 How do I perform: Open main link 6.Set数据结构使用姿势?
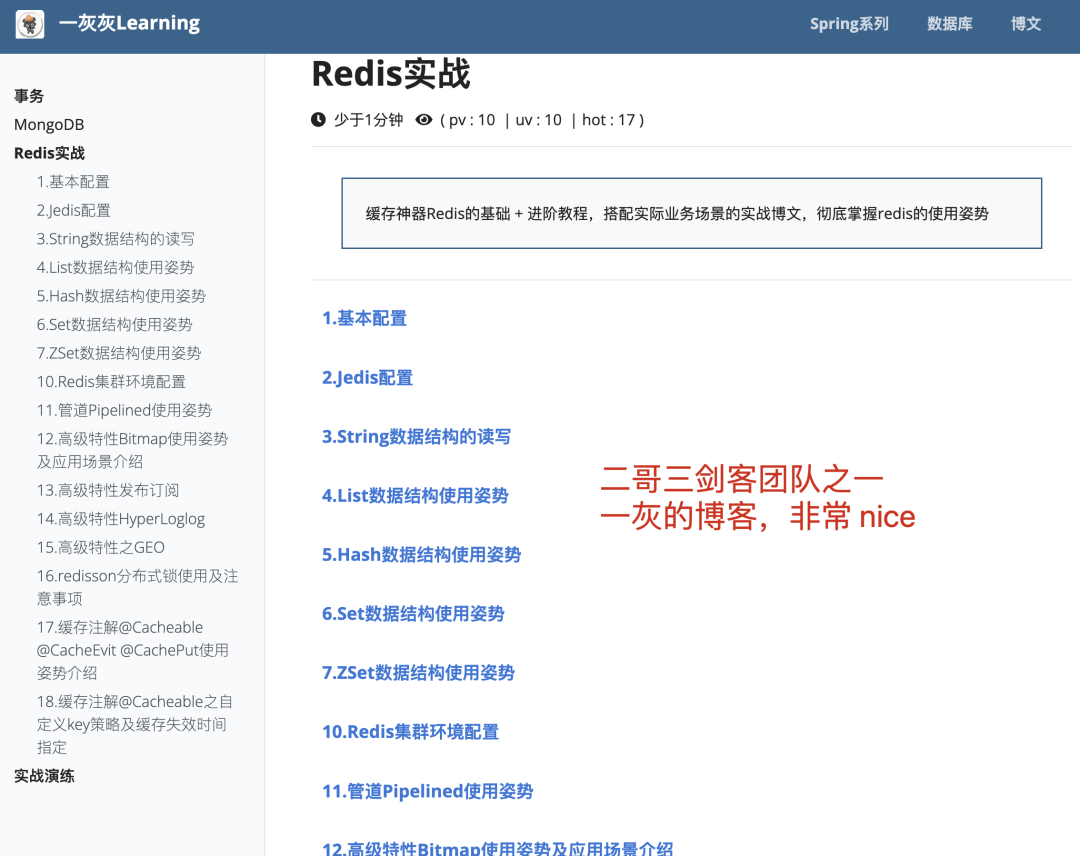tap(413, 614)
